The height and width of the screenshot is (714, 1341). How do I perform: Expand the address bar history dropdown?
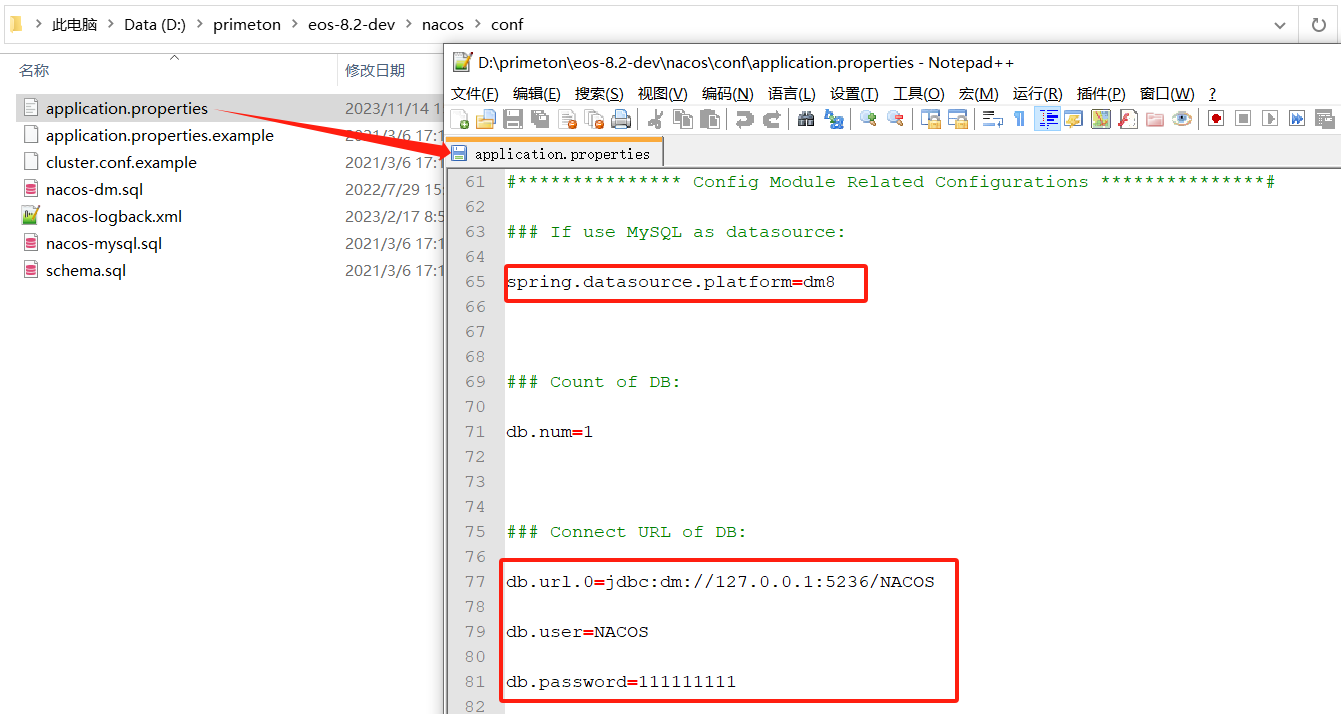(x=1280, y=24)
